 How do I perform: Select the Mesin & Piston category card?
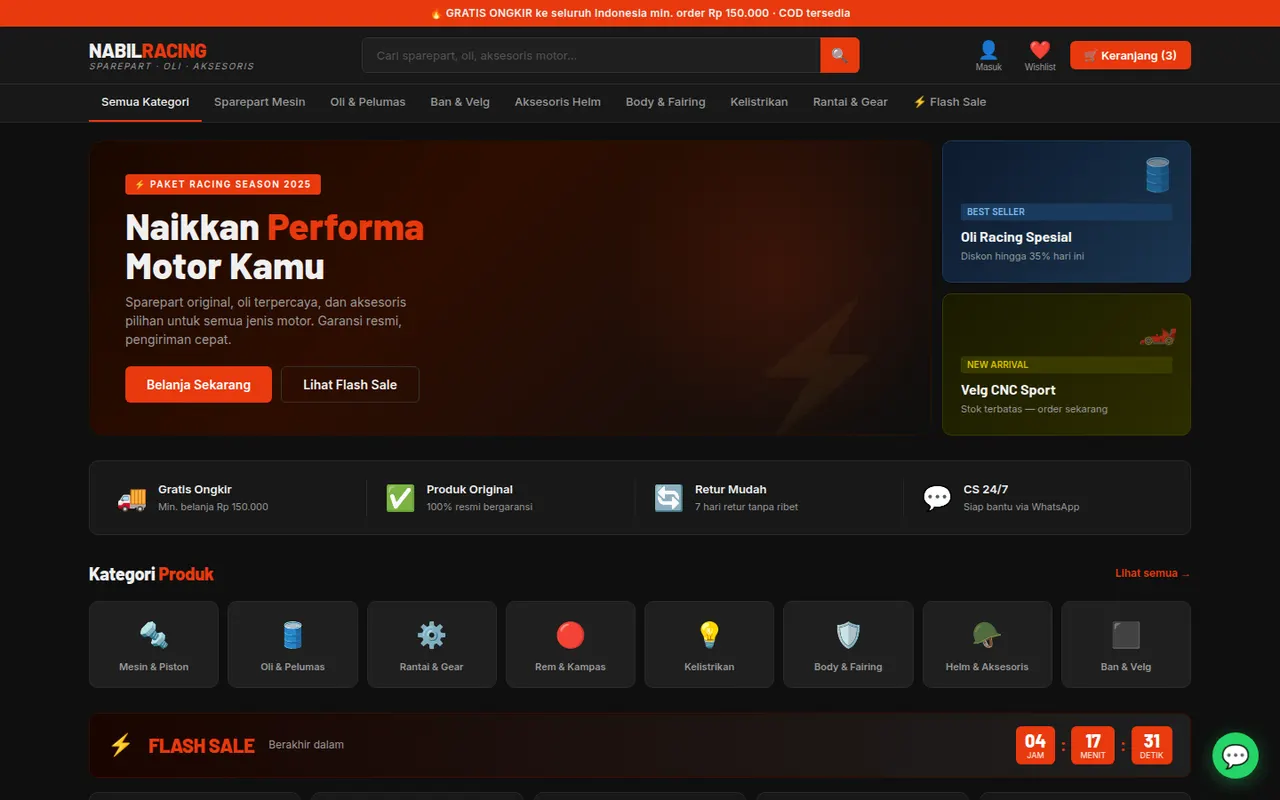pyautogui.click(x=154, y=644)
